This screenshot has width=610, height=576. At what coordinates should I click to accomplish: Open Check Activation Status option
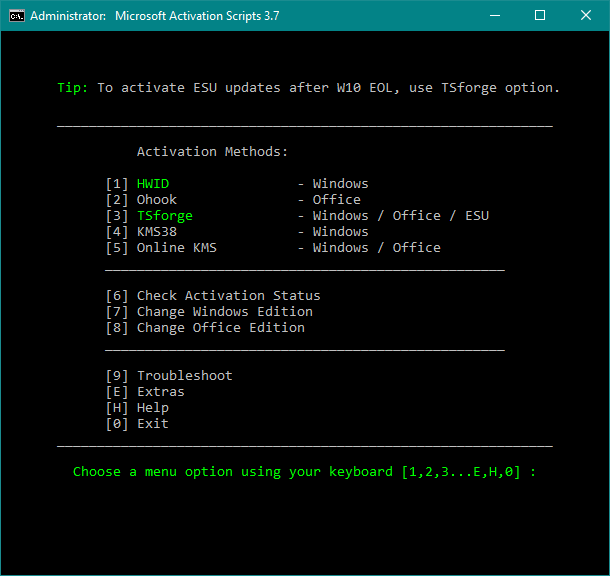228,296
